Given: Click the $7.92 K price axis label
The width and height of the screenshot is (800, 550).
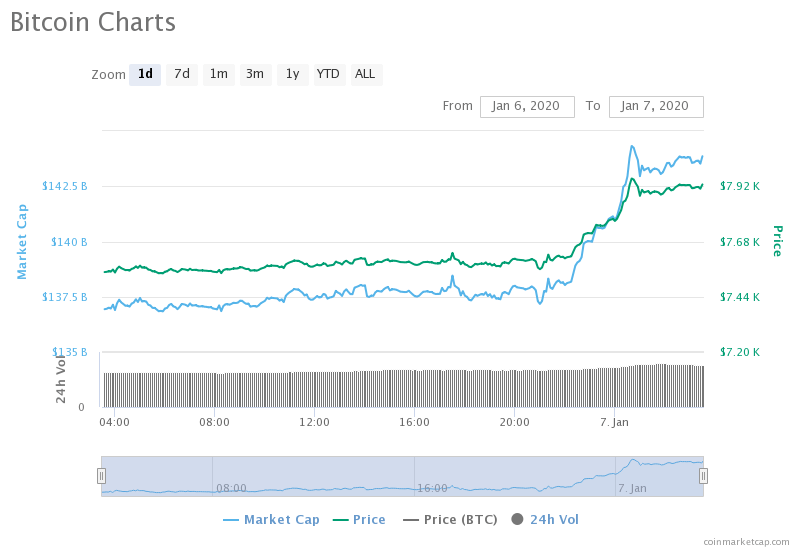Looking at the screenshot, I should tap(740, 186).
